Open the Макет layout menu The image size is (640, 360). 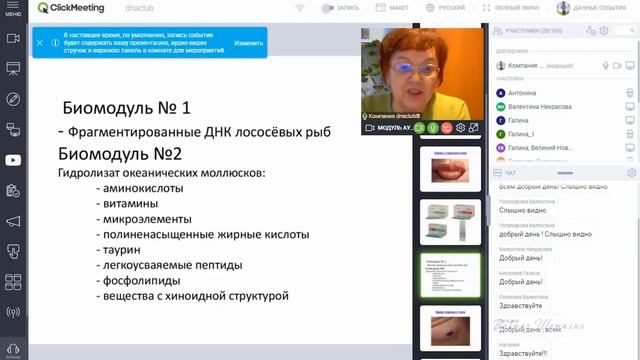(392, 8)
